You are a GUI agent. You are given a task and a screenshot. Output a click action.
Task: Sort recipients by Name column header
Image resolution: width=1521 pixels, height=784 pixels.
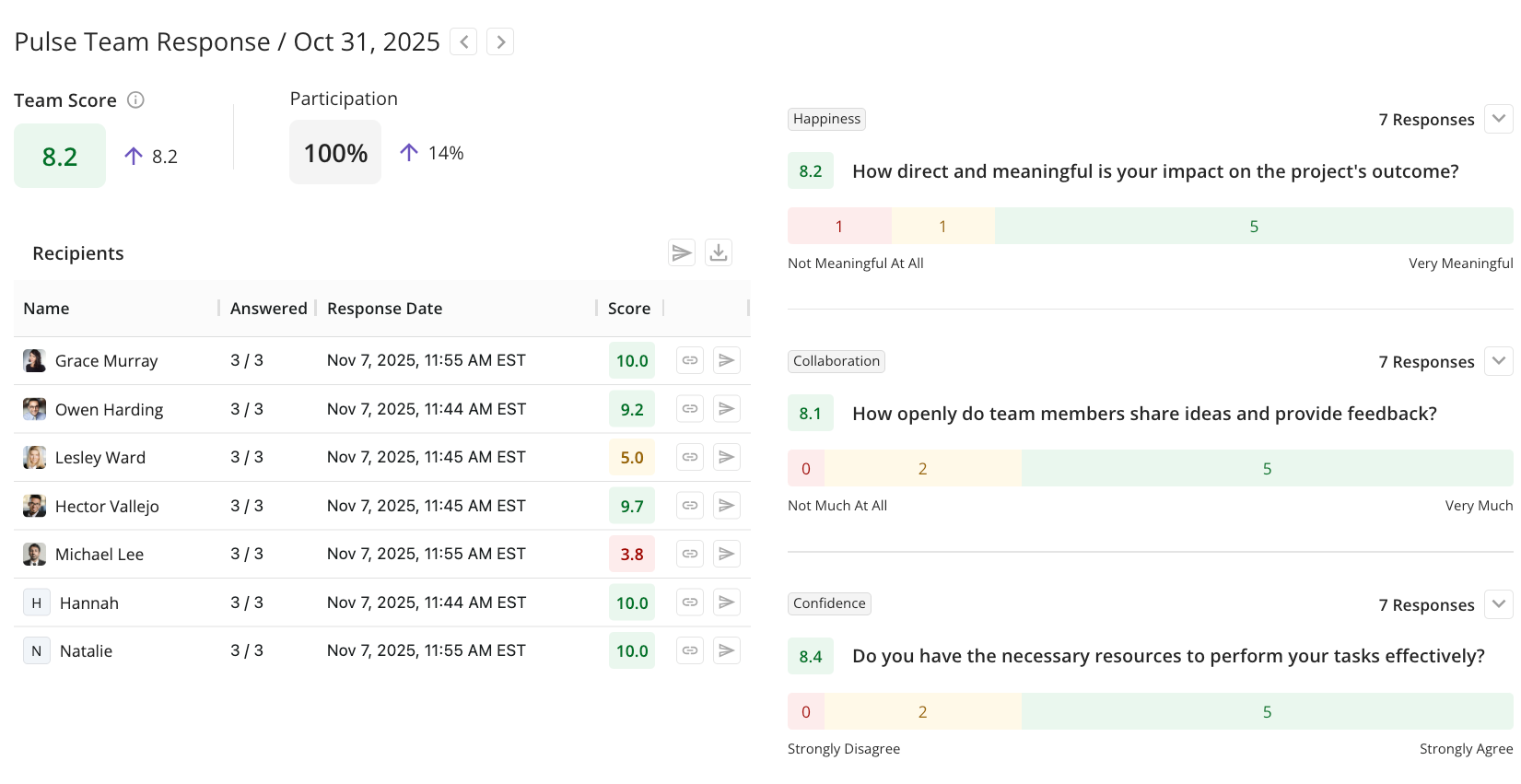click(x=47, y=309)
